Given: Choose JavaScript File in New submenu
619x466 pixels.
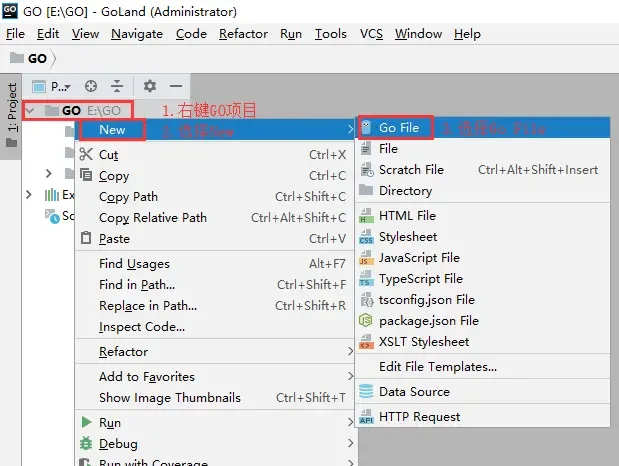Looking at the screenshot, I should click(483, 257).
